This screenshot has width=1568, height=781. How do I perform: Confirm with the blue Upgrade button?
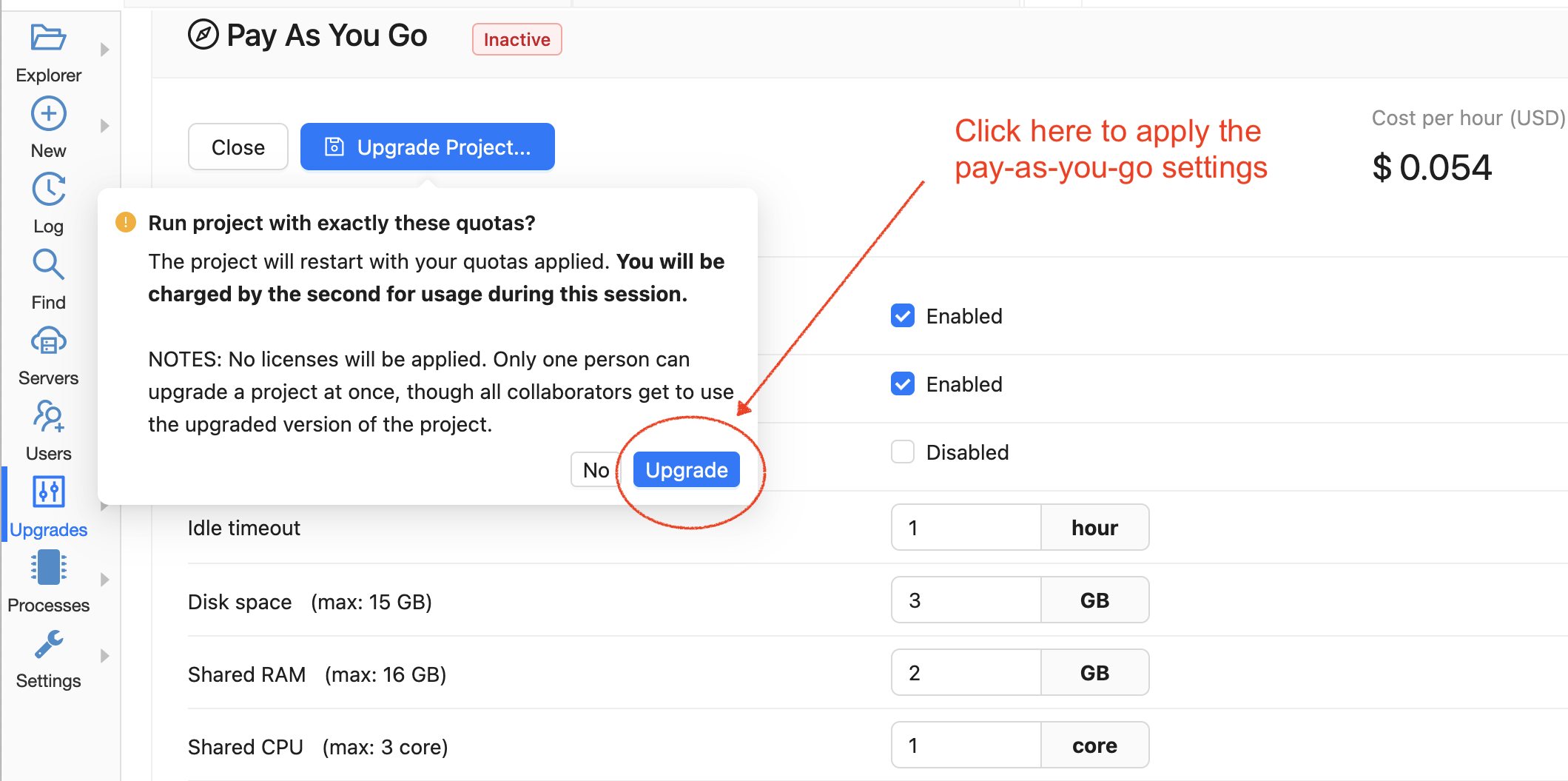[x=686, y=470]
